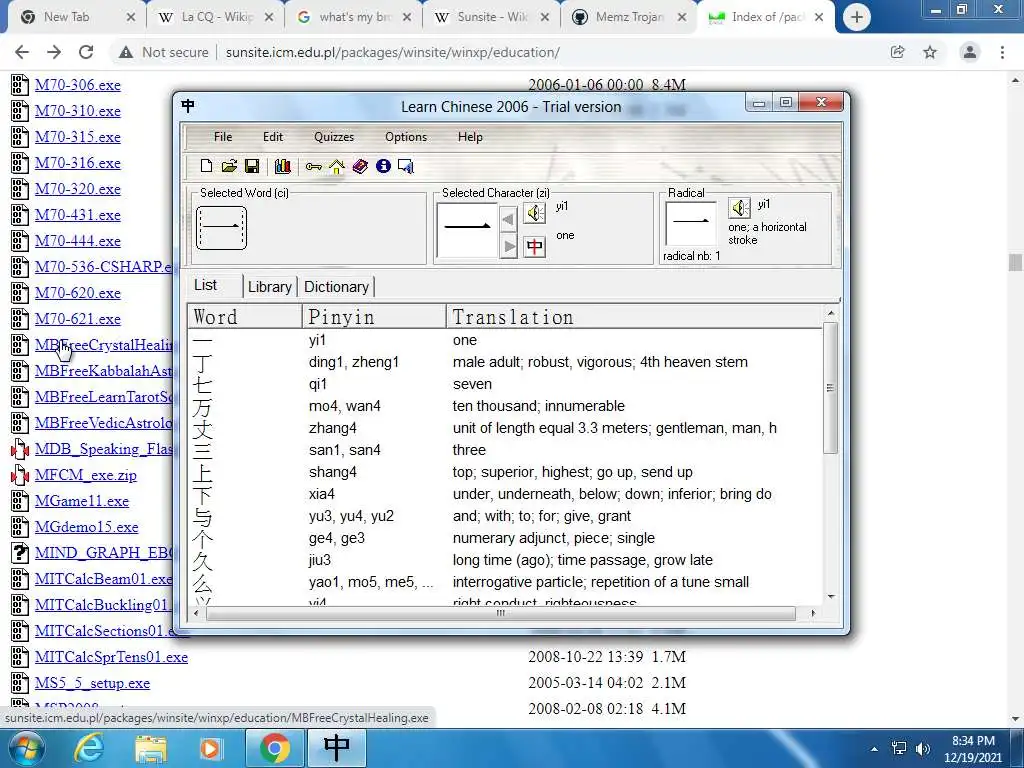Select the row with pinyin zhang4
Screen dimensions: 1024x768
click(x=505, y=428)
